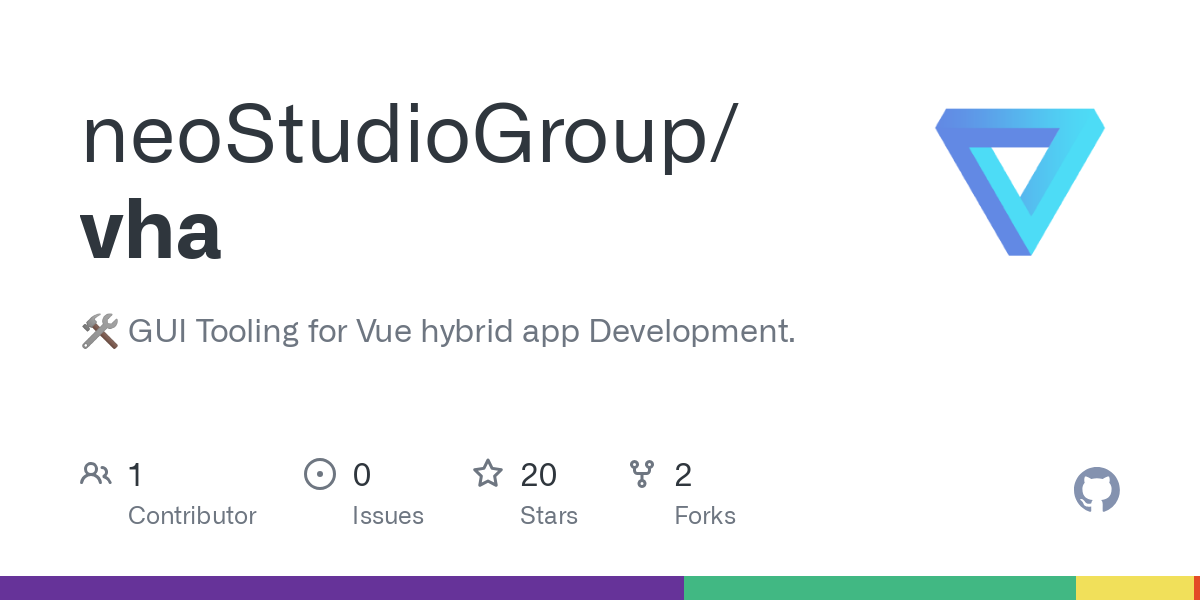The height and width of the screenshot is (600, 1200).
Task: Click the contributors people icon
Action: point(96,473)
